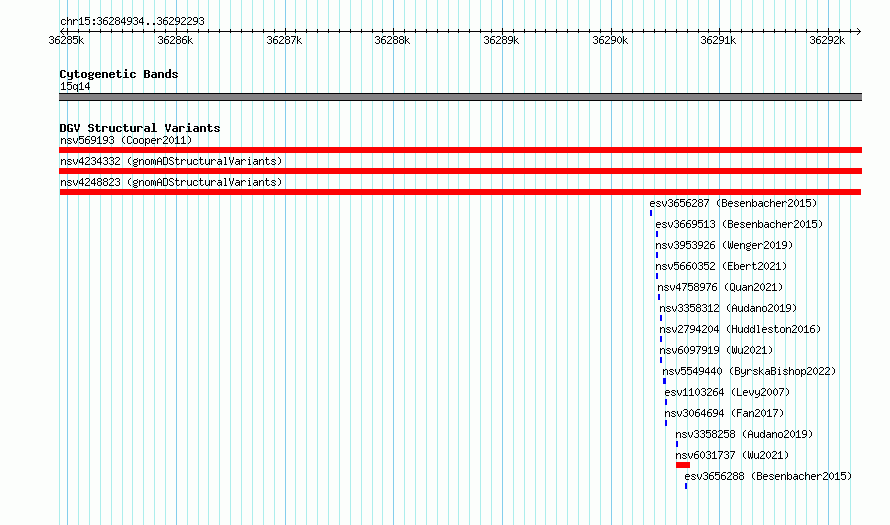Viewport: 890px width, 525px height.
Task: Open nsv2794204 (Huddleston2016) variant
Action: click(x=740, y=329)
